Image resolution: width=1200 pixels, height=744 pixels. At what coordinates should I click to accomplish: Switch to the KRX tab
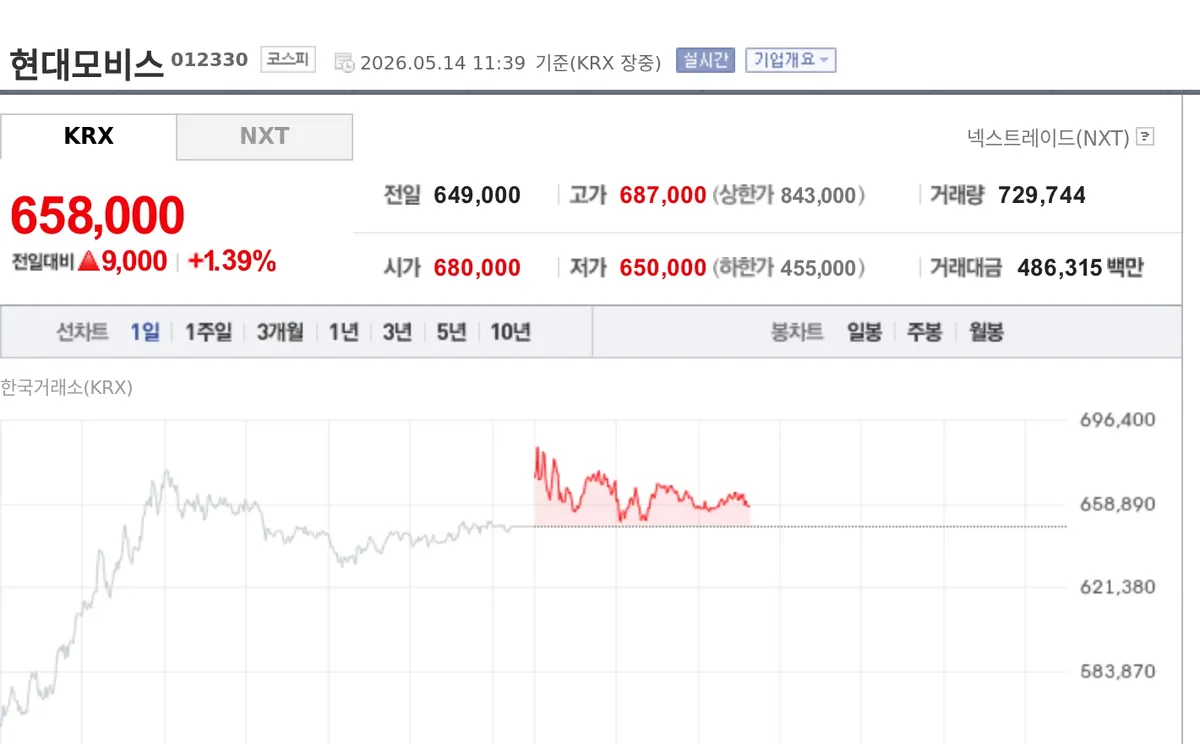(88, 136)
